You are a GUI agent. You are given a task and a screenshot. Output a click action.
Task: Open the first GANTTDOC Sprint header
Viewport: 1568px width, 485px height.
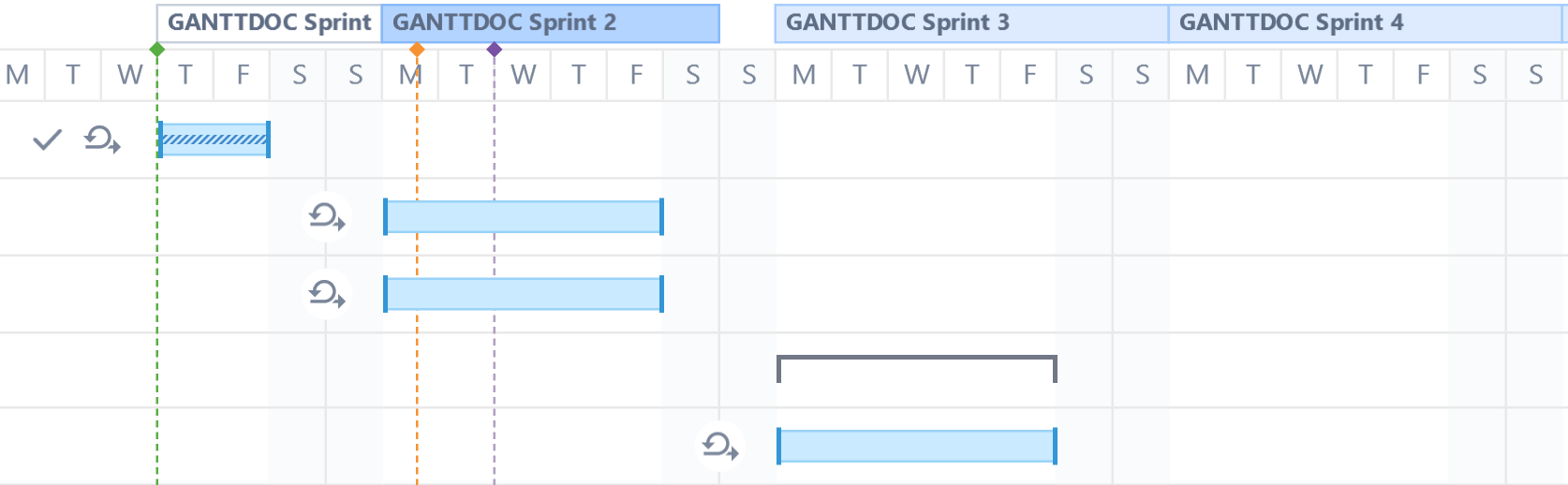coord(269,23)
